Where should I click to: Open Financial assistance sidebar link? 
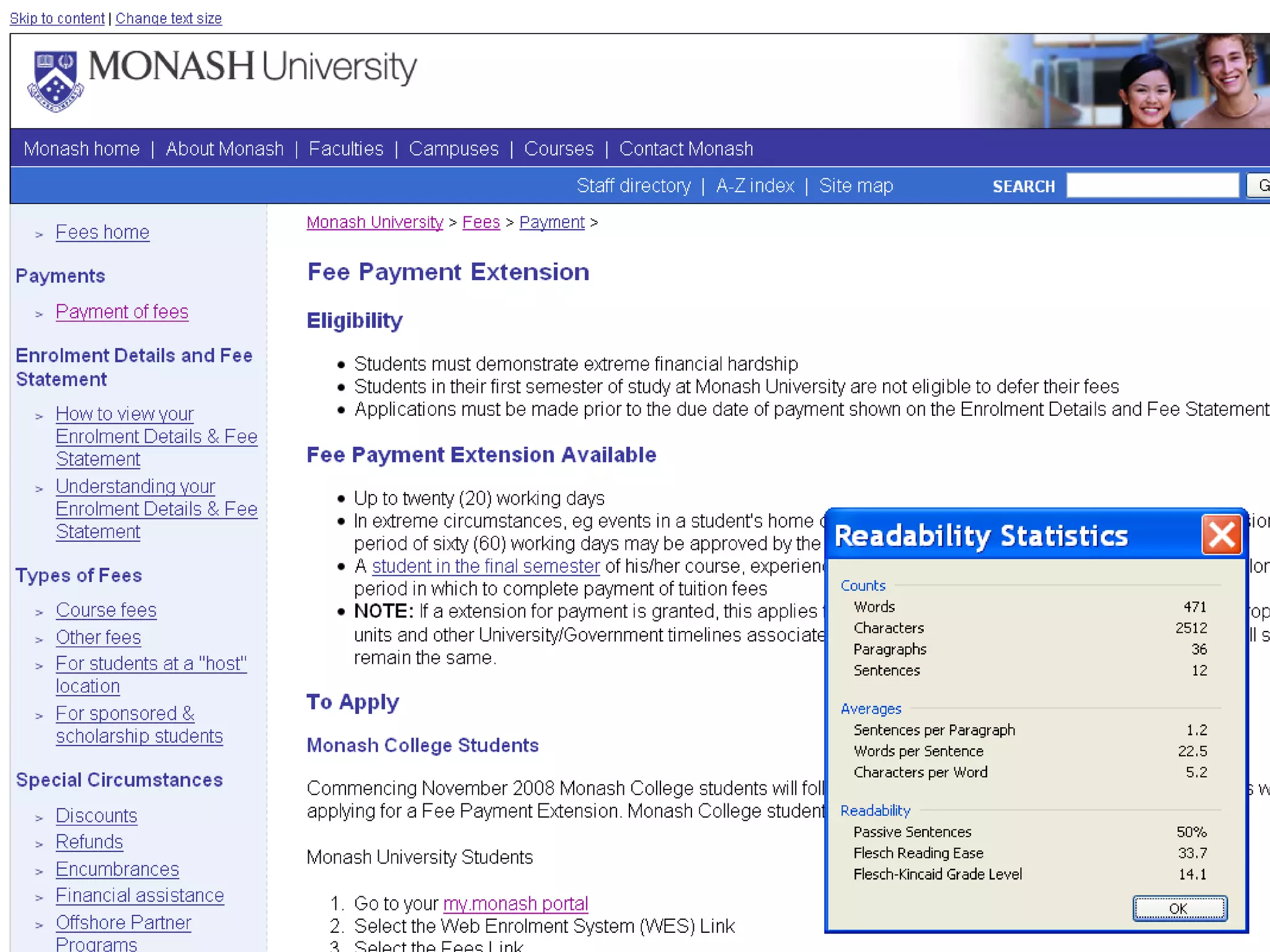pyautogui.click(x=140, y=895)
